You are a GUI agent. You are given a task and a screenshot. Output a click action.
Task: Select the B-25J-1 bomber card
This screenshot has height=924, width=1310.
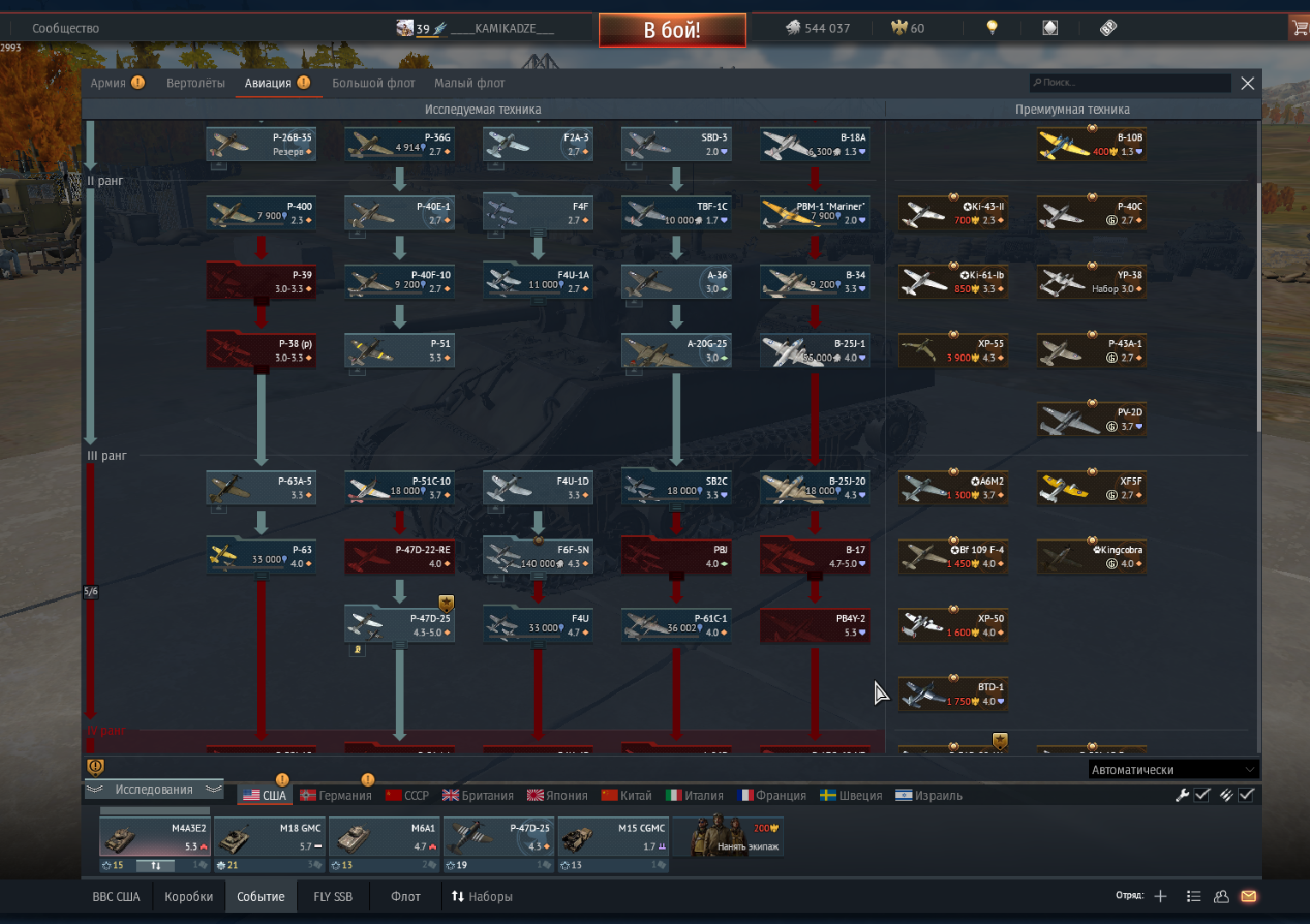point(815,349)
